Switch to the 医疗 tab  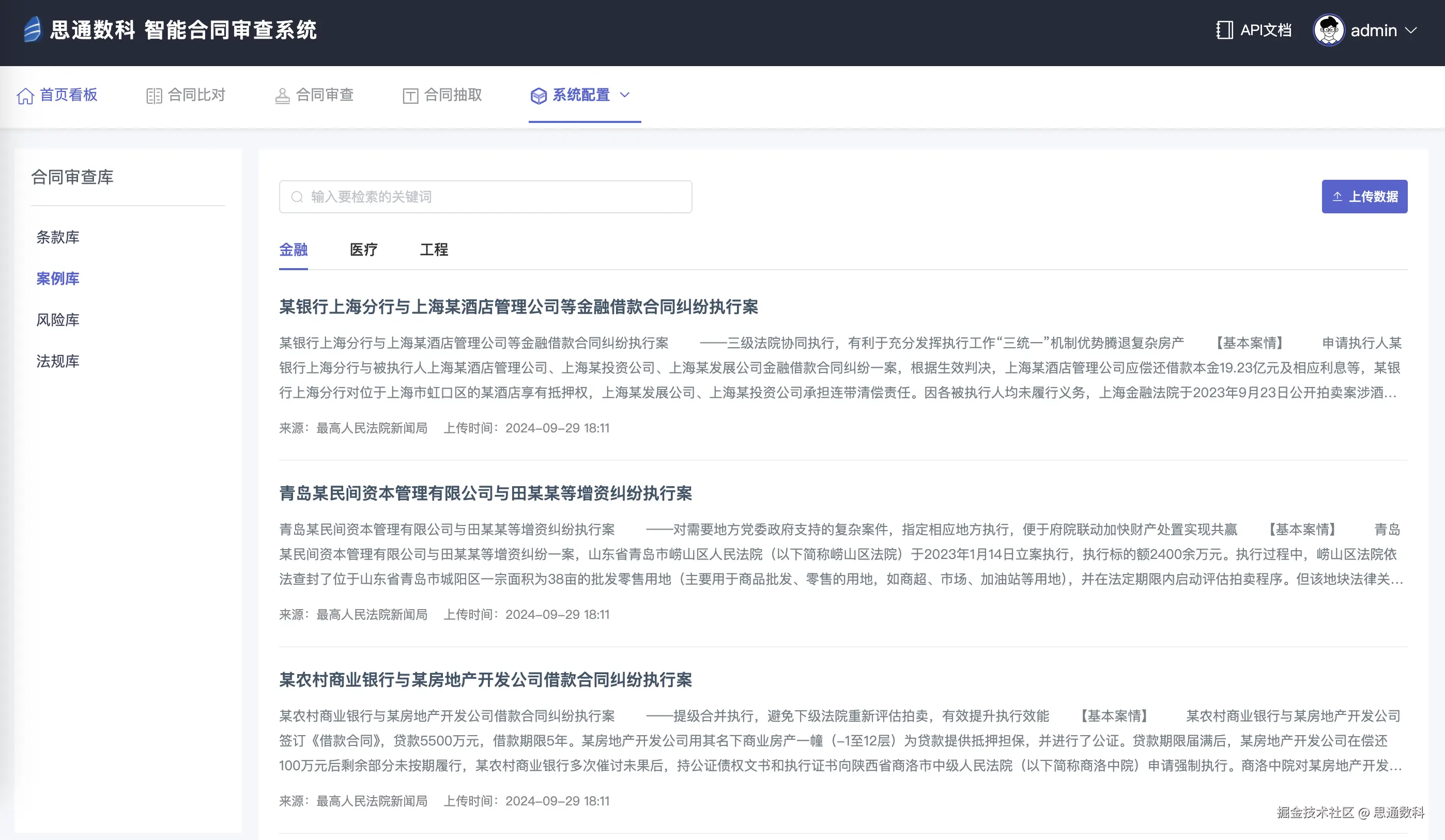(363, 250)
